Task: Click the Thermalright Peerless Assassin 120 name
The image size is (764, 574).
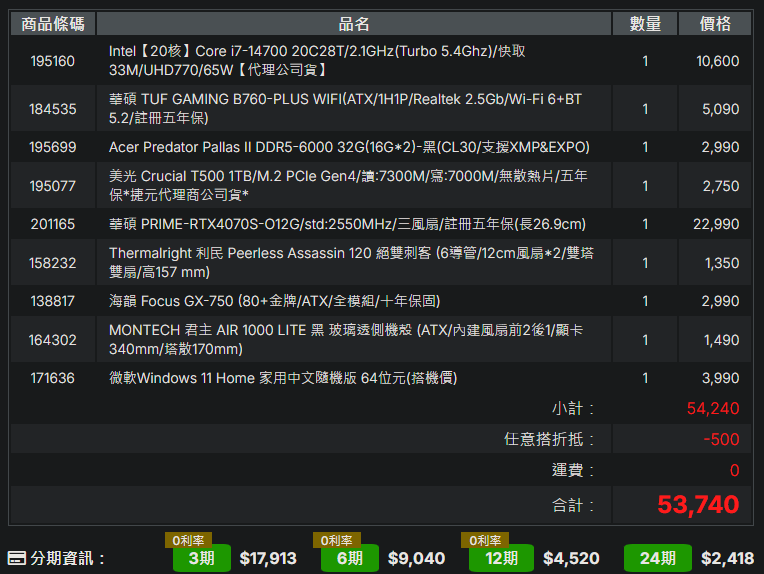Action: point(351,262)
